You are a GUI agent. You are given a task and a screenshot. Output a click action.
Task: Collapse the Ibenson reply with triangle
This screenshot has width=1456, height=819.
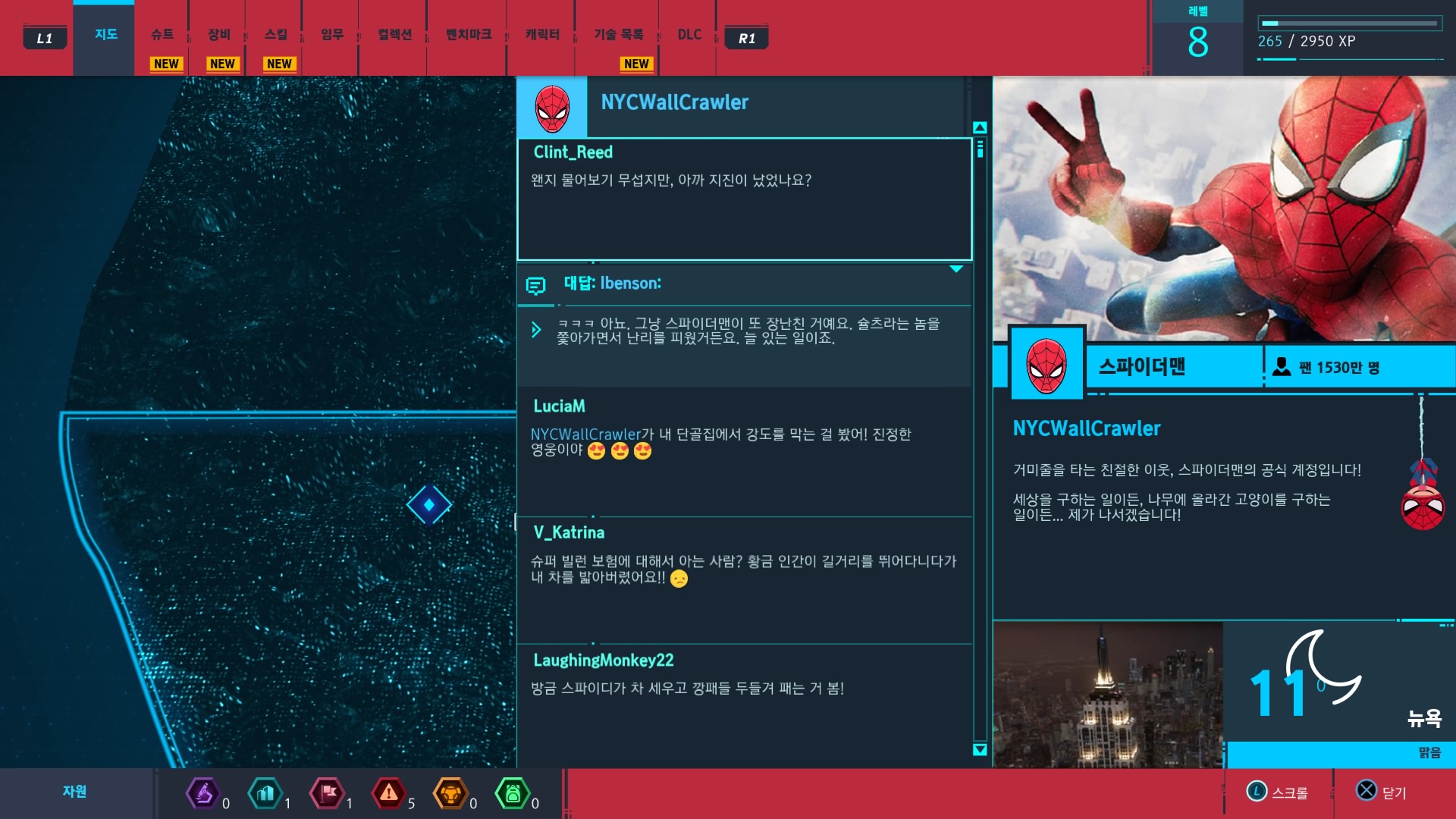tap(956, 269)
